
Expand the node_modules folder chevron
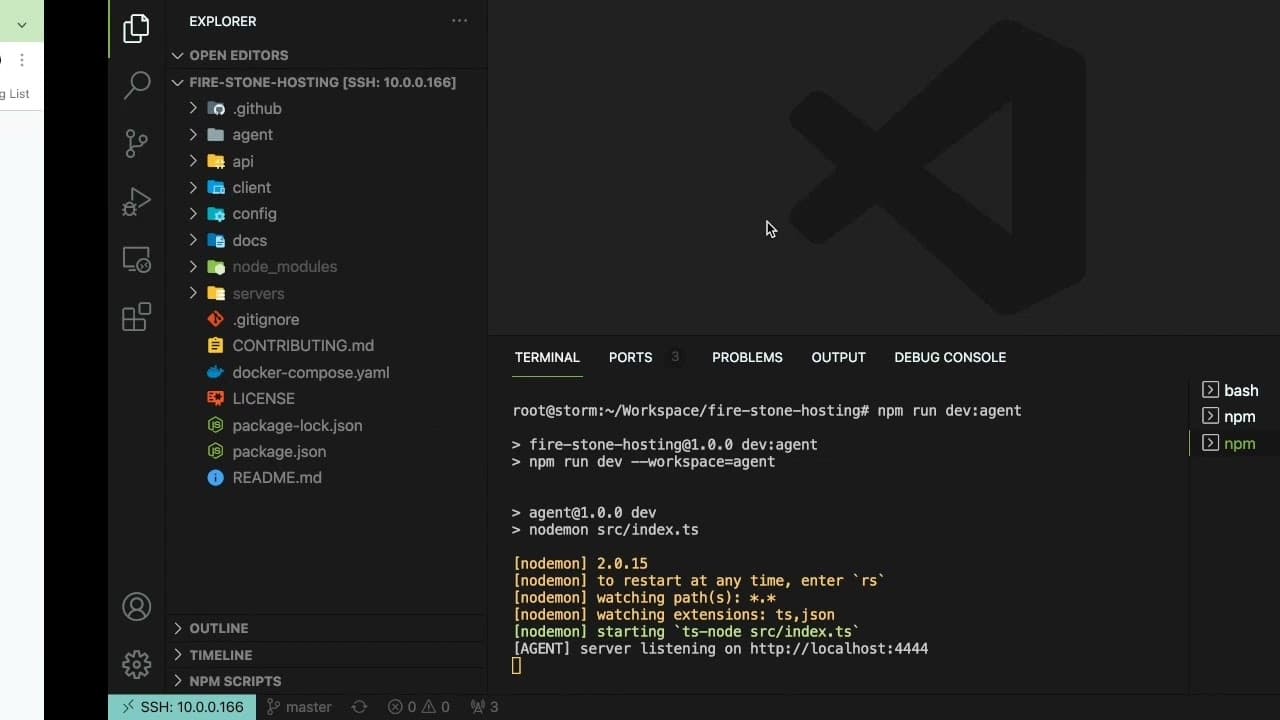click(193, 267)
